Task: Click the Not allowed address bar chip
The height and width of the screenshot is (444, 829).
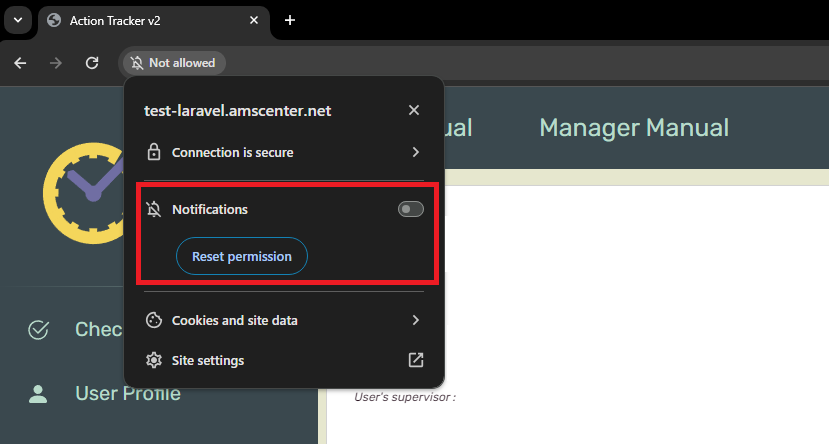Action: click(x=174, y=63)
